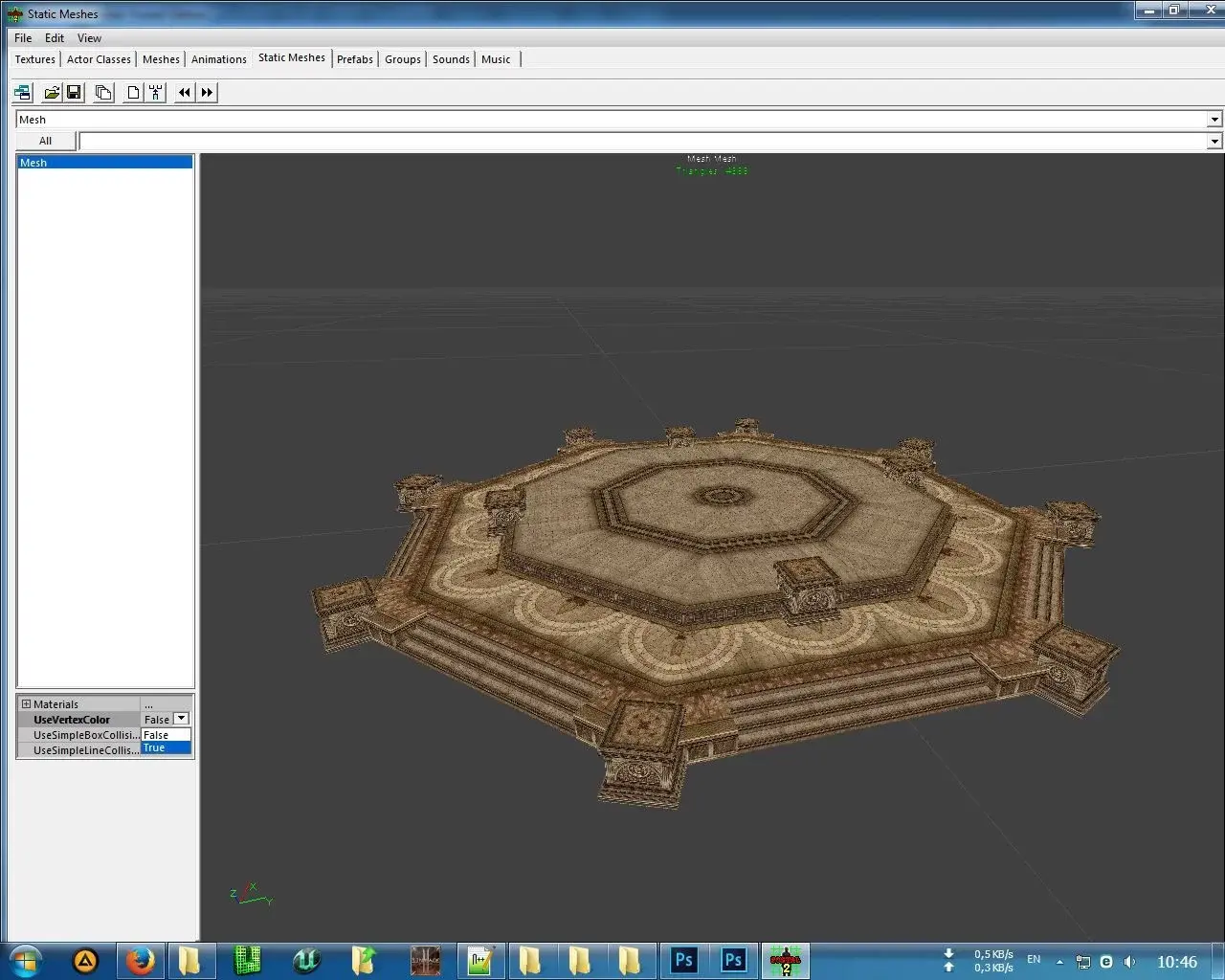Open the File menu

pyautogui.click(x=23, y=38)
